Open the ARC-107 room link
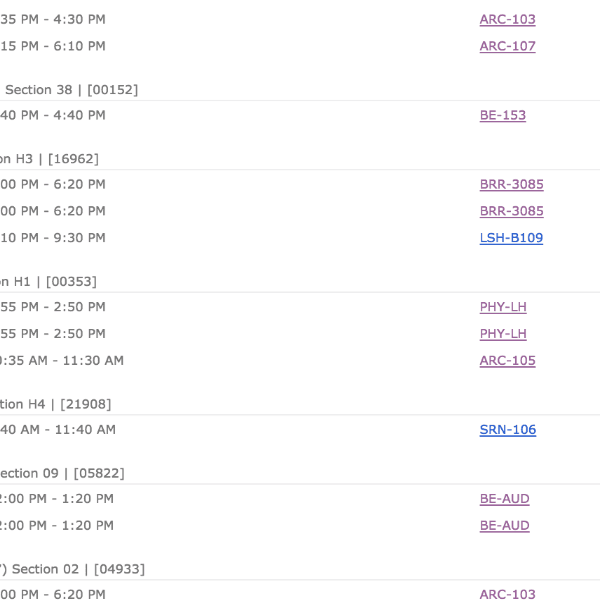This screenshot has width=600, height=600. tap(507, 46)
